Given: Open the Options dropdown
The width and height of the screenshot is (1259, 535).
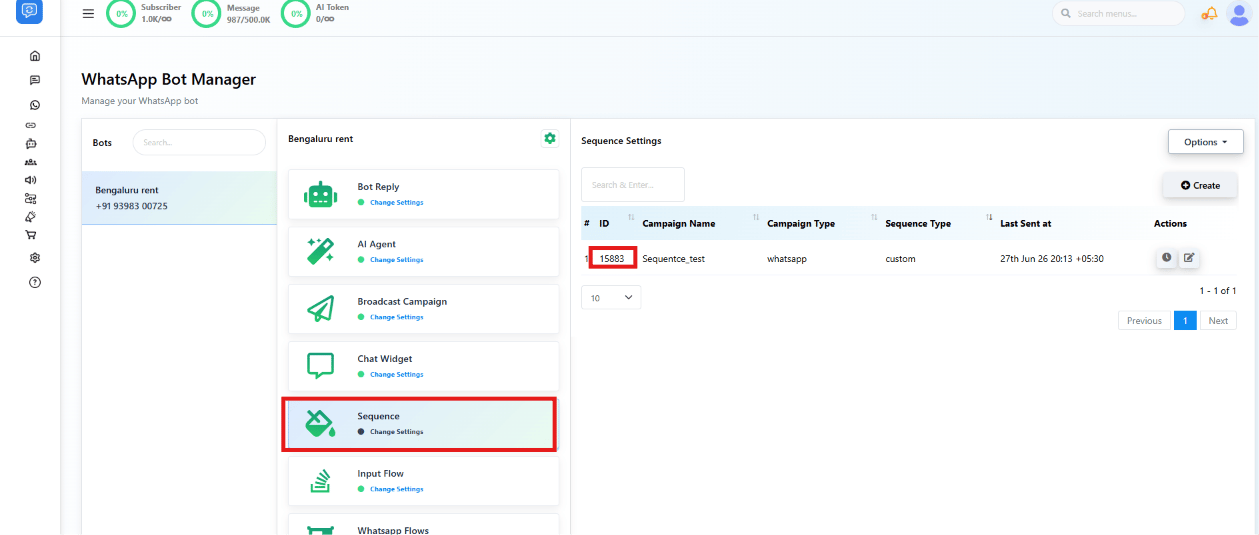Looking at the screenshot, I should [1205, 142].
